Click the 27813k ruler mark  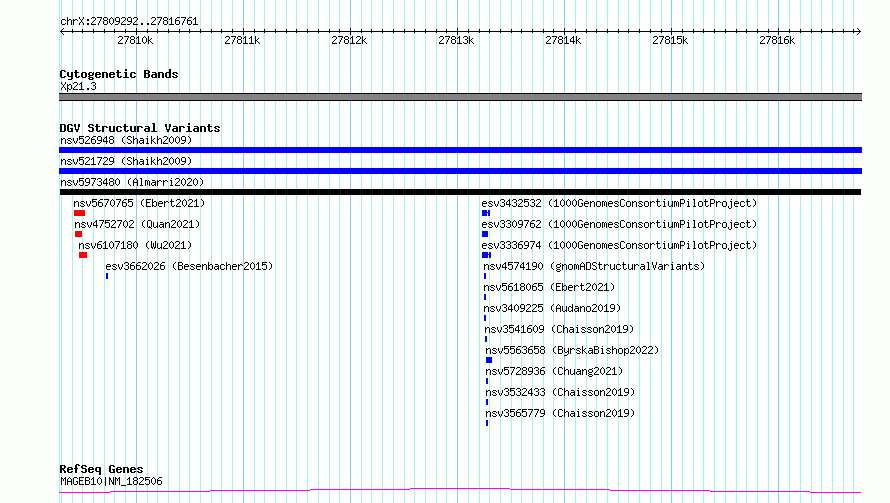(x=456, y=40)
